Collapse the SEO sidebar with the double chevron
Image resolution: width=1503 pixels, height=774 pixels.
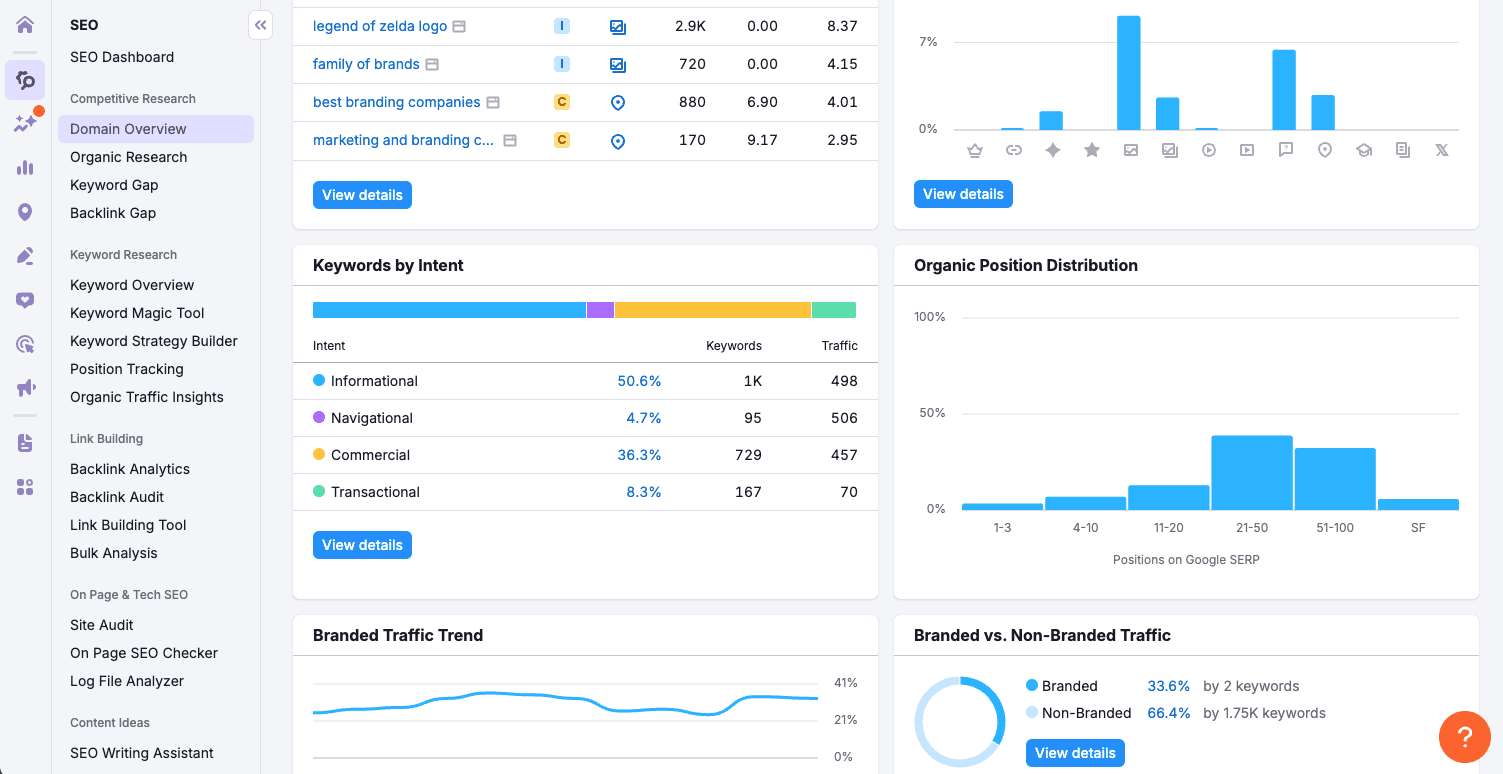coord(261,25)
